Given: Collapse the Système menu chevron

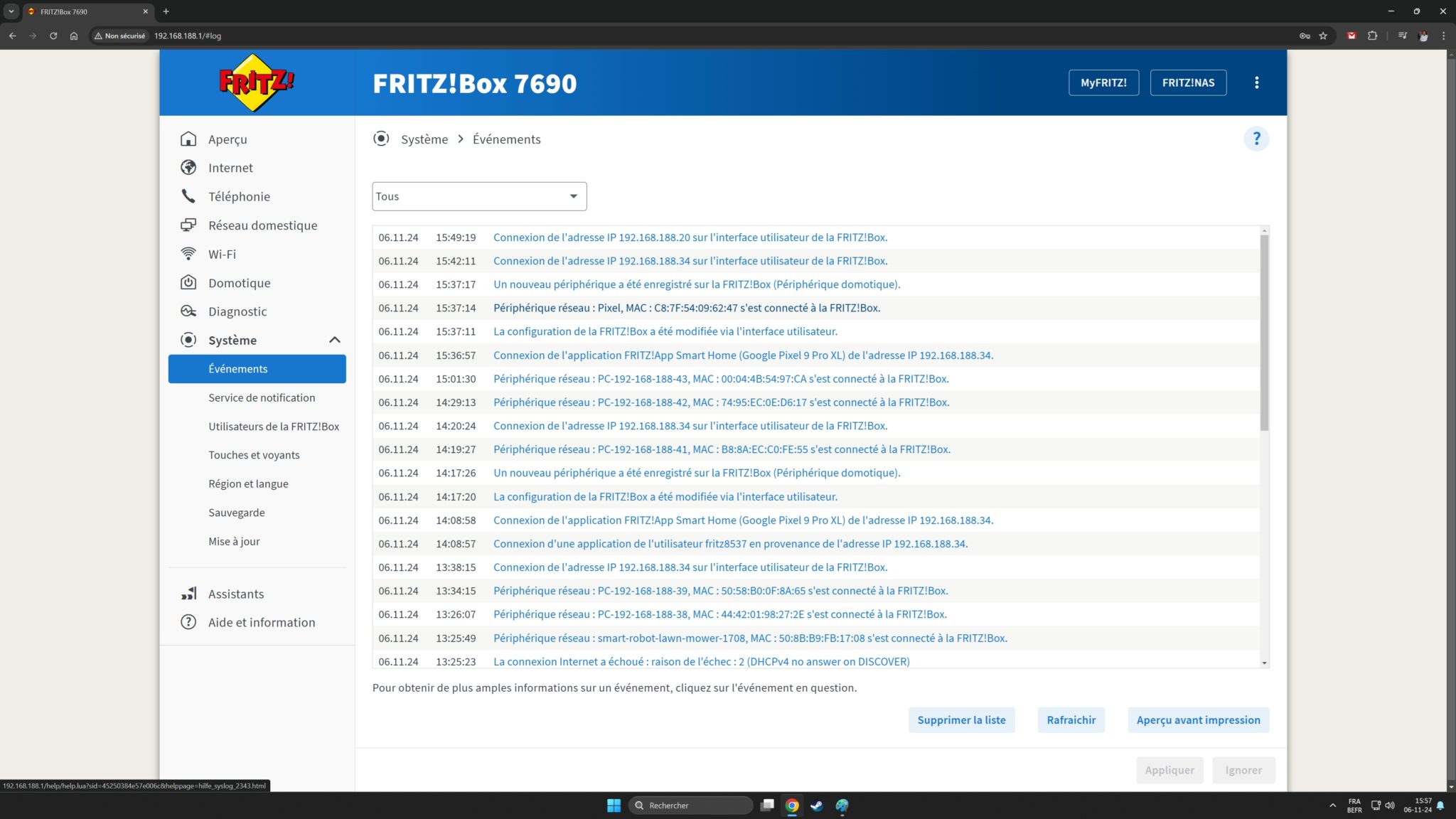Looking at the screenshot, I should (335, 340).
